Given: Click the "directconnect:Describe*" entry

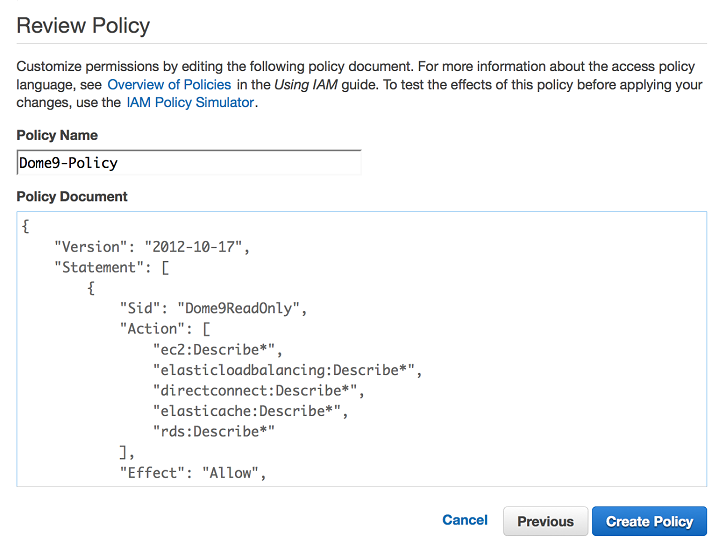Looking at the screenshot, I should coord(258,390).
